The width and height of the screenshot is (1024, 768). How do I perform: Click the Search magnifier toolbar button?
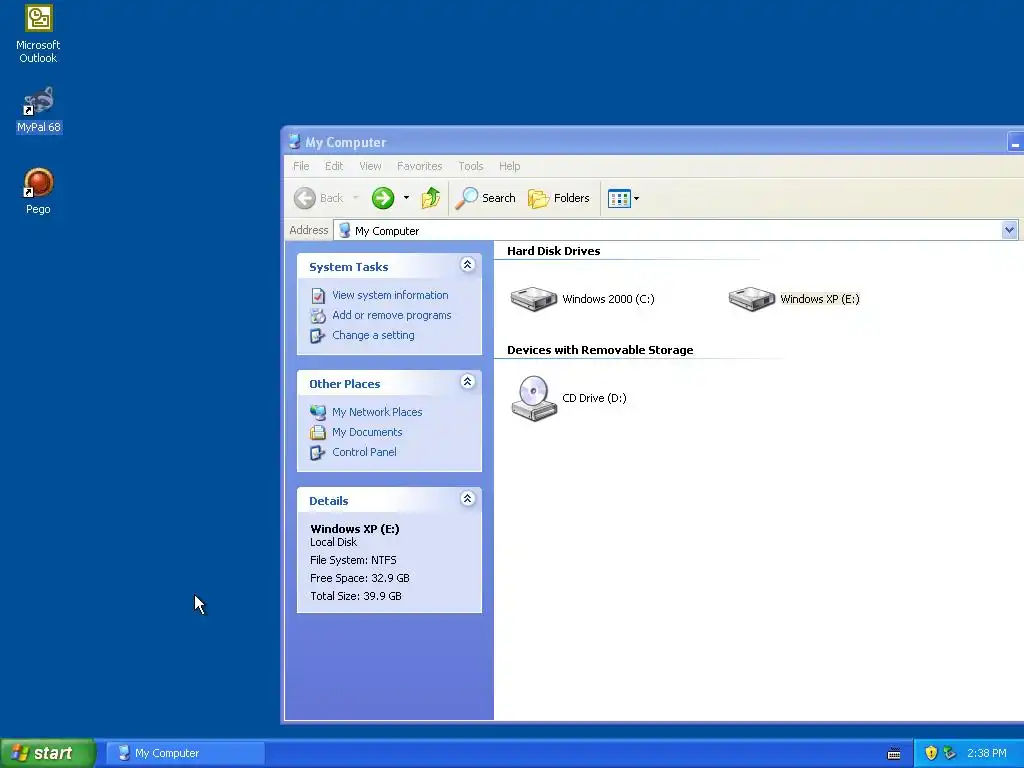(485, 198)
